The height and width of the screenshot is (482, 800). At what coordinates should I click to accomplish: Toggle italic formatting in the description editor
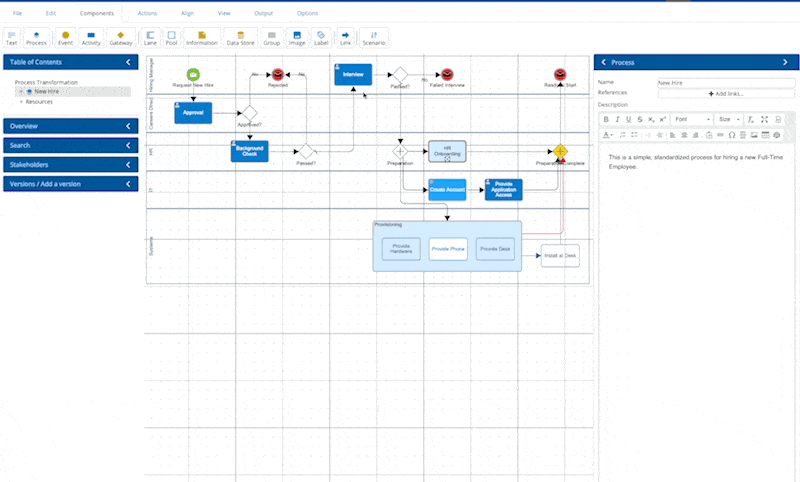617,119
